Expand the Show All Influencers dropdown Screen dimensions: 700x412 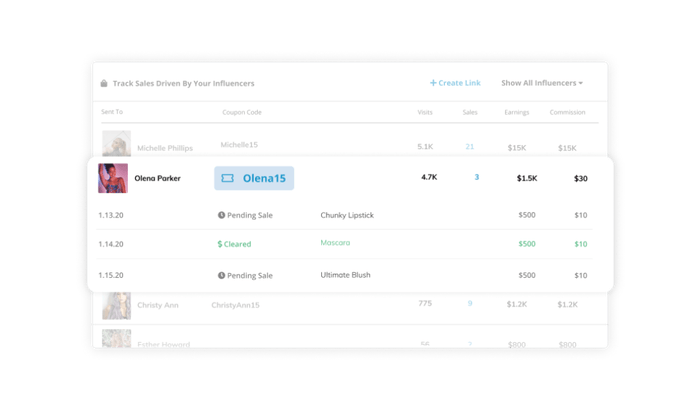pyautogui.click(x=541, y=83)
